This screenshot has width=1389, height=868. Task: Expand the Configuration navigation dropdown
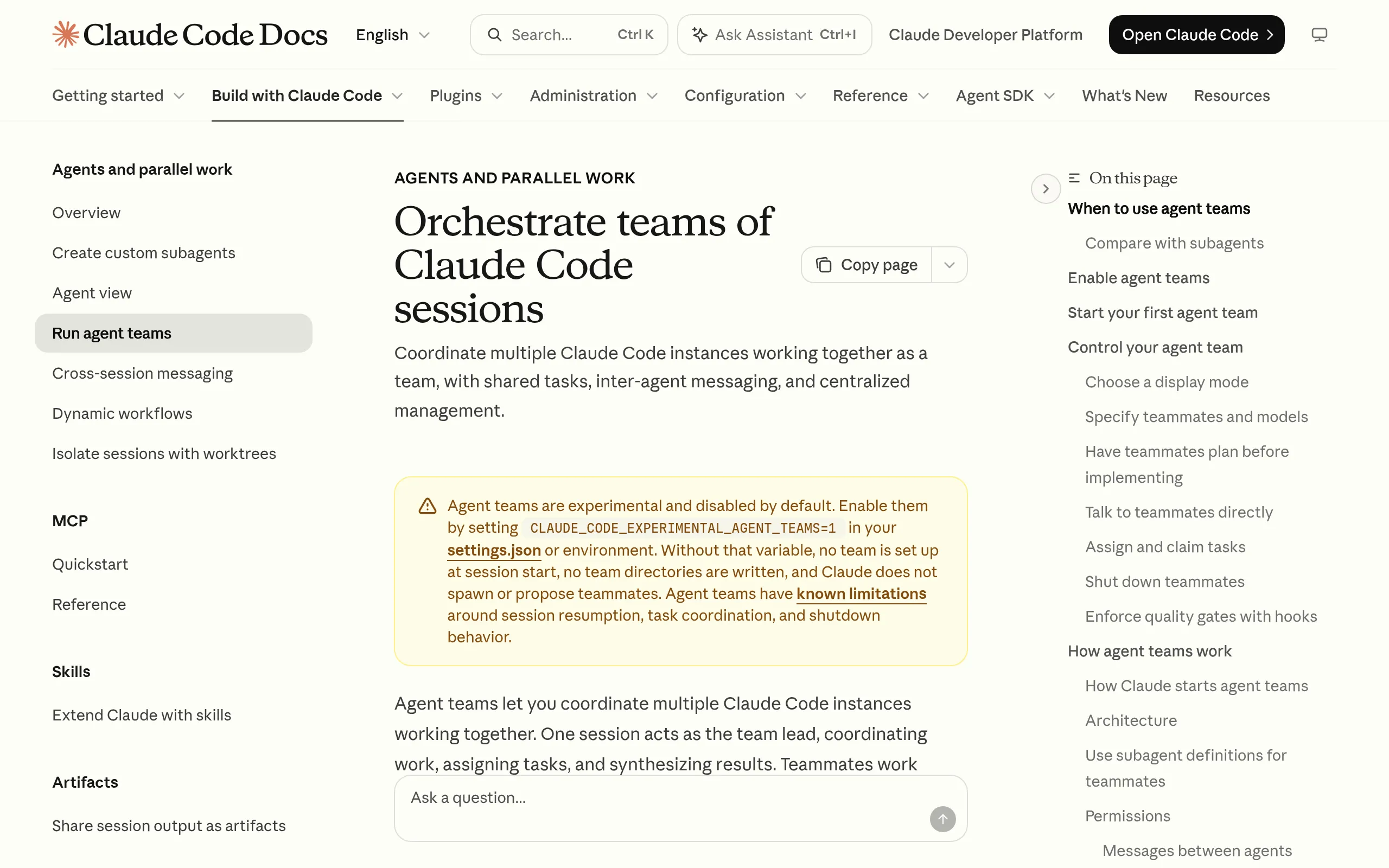(x=745, y=95)
